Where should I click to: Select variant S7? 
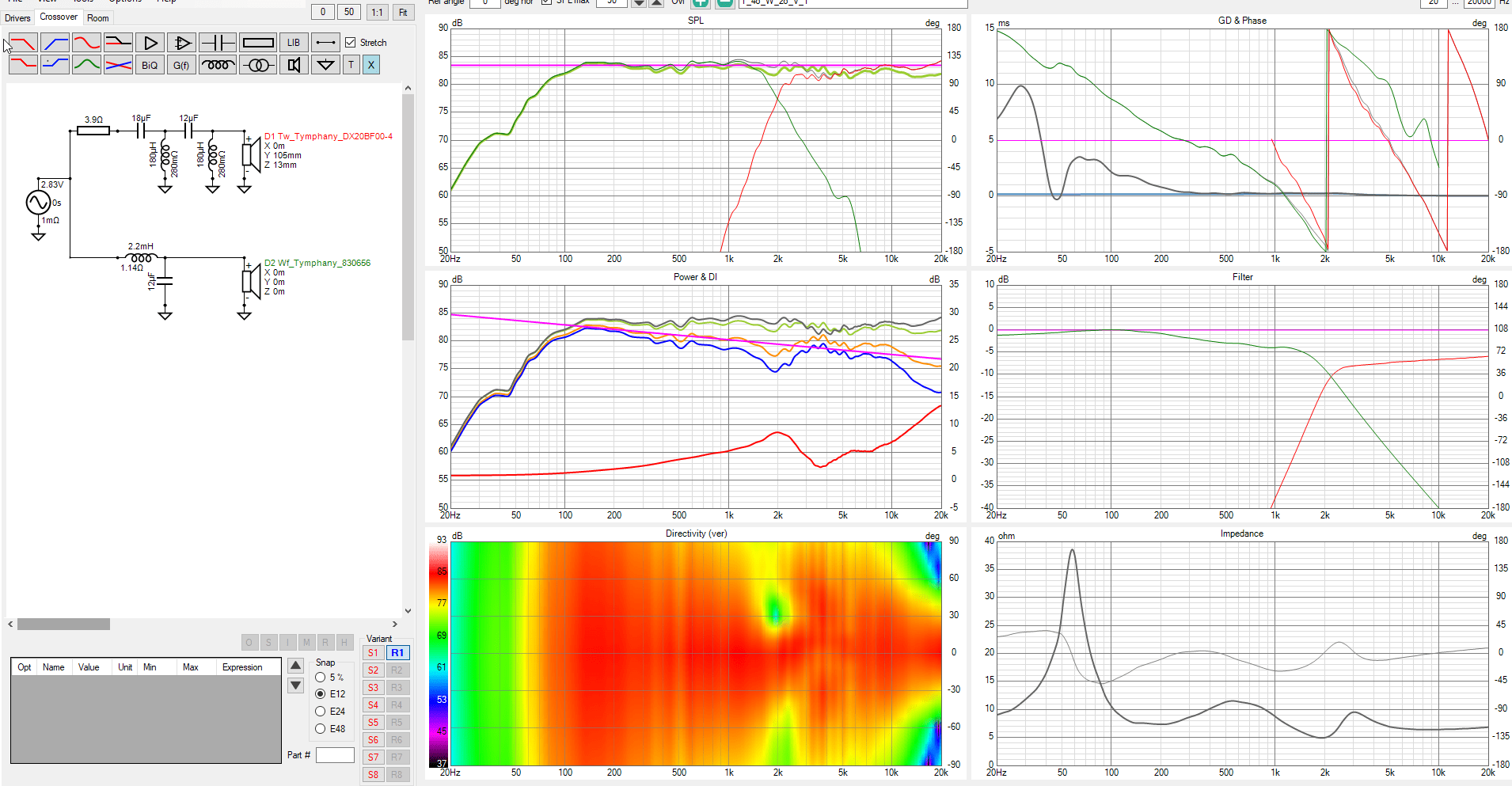click(373, 758)
